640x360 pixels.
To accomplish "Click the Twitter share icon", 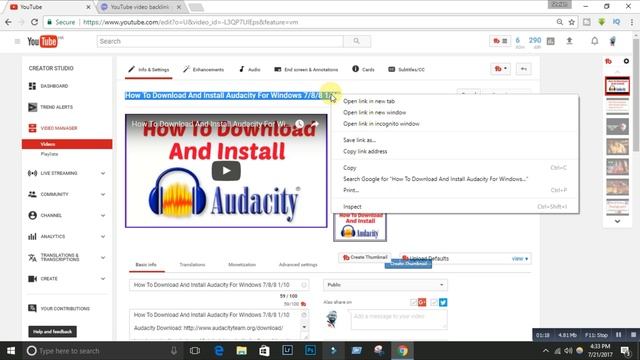I will [x=443, y=302].
